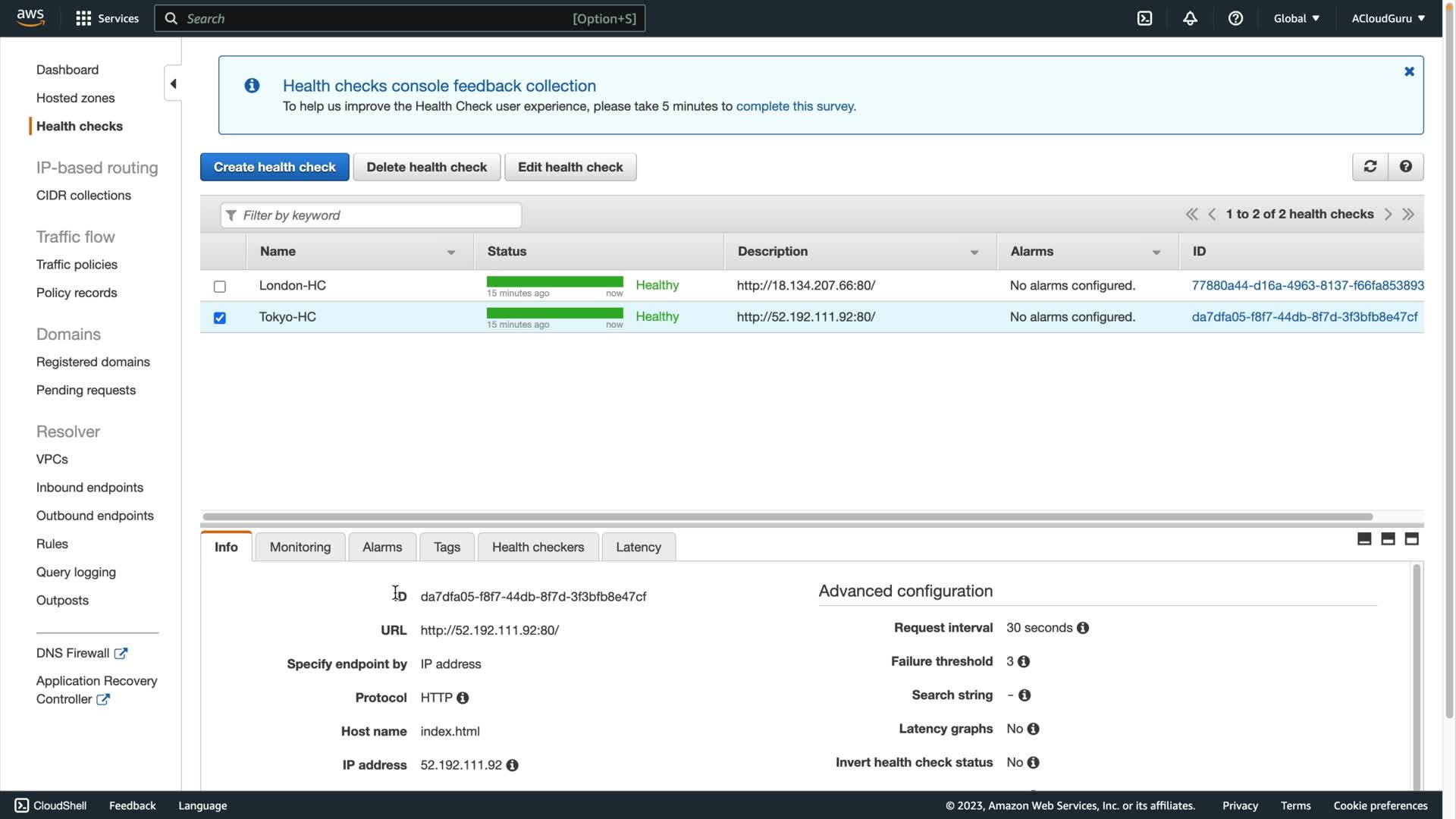Maximize the details pane with rightmost layout icon
This screenshot has width=1456, height=819.
pos(1411,539)
